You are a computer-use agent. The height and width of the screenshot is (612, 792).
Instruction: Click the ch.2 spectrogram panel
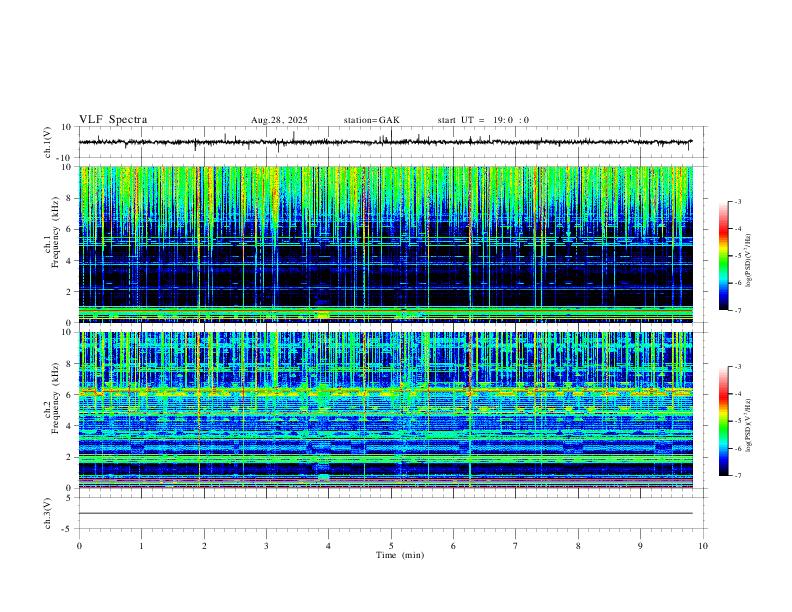tap(385, 410)
